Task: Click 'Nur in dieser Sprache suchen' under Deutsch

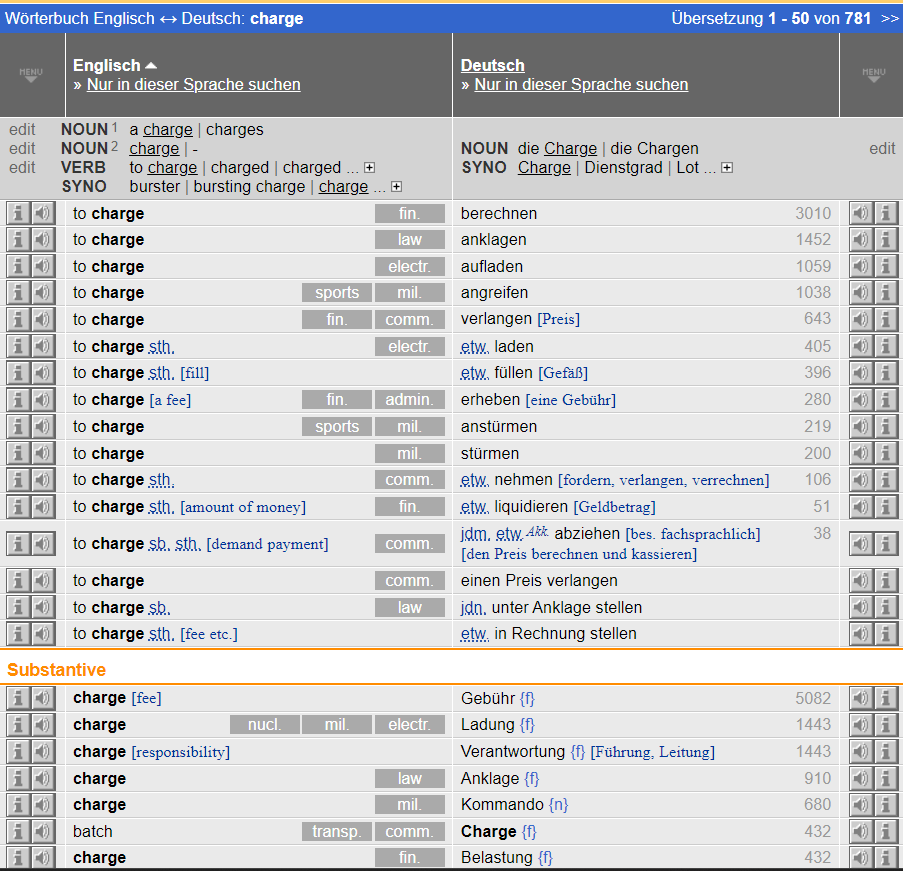Action: (581, 85)
